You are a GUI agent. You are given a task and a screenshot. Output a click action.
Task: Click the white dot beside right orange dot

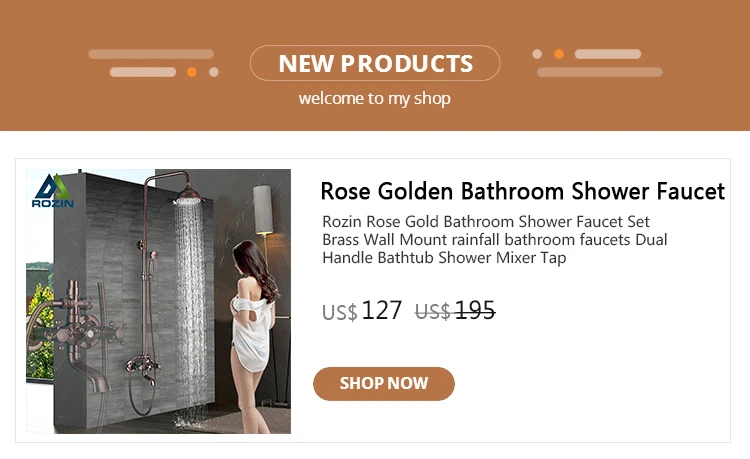(x=537, y=54)
